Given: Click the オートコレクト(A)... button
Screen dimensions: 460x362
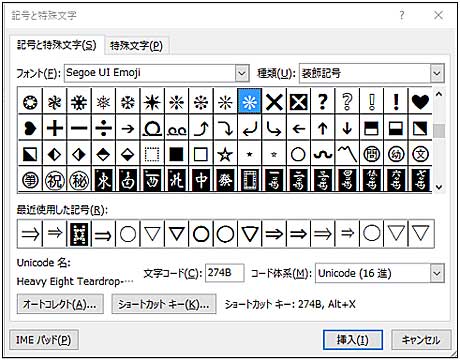Looking at the screenshot, I should click(60, 304).
